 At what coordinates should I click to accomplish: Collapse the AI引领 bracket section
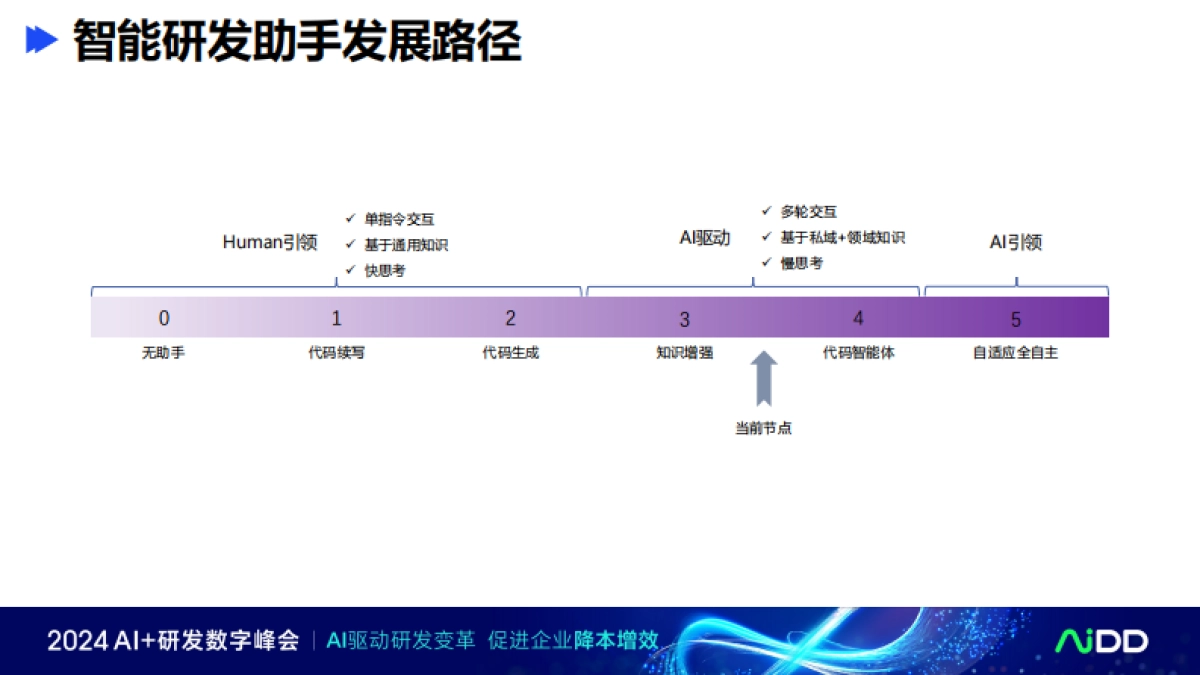[1016, 241]
